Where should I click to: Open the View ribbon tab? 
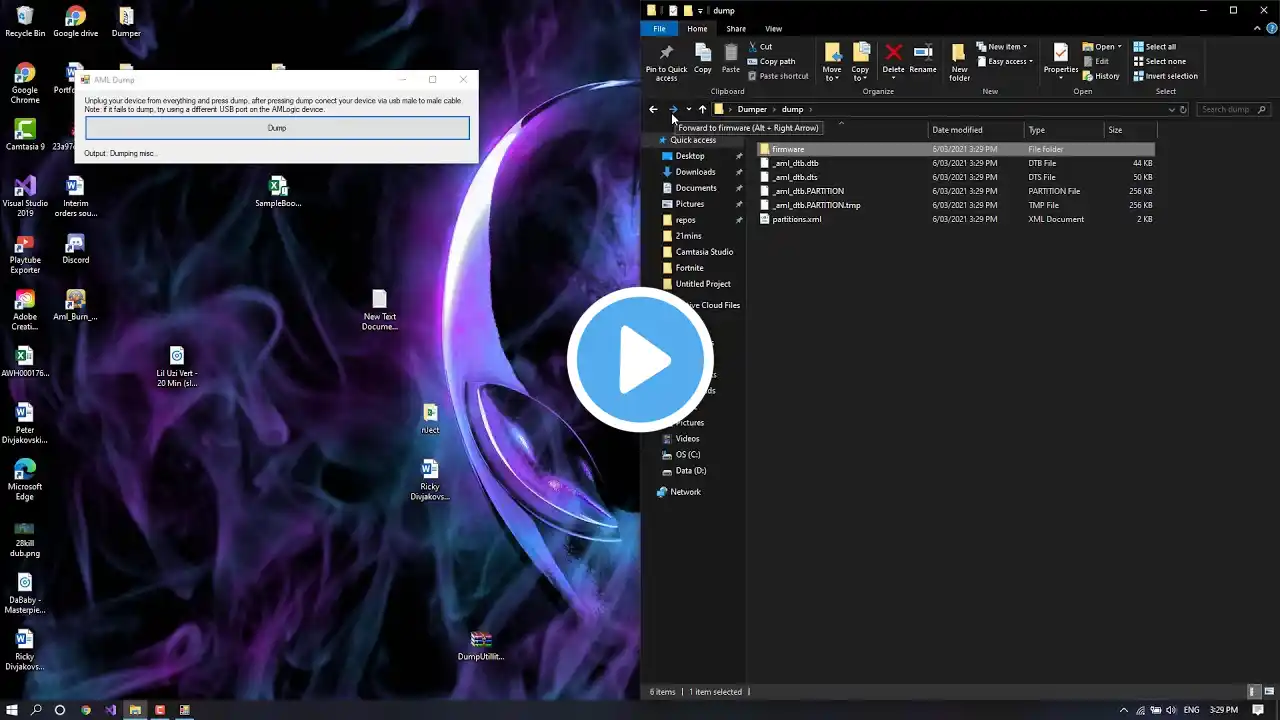tap(773, 29)
